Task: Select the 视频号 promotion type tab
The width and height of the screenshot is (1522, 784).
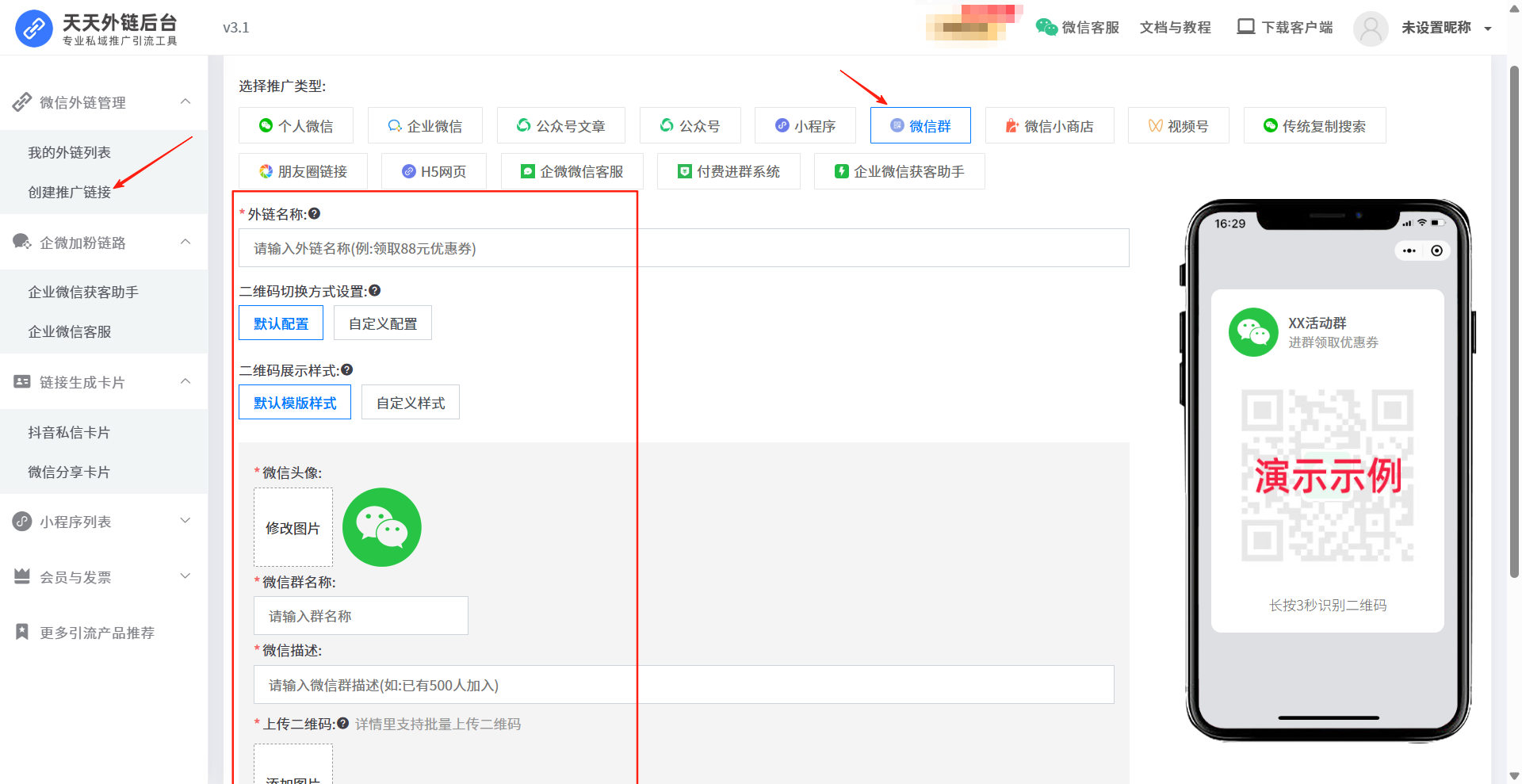Action: coord(1178,126)
